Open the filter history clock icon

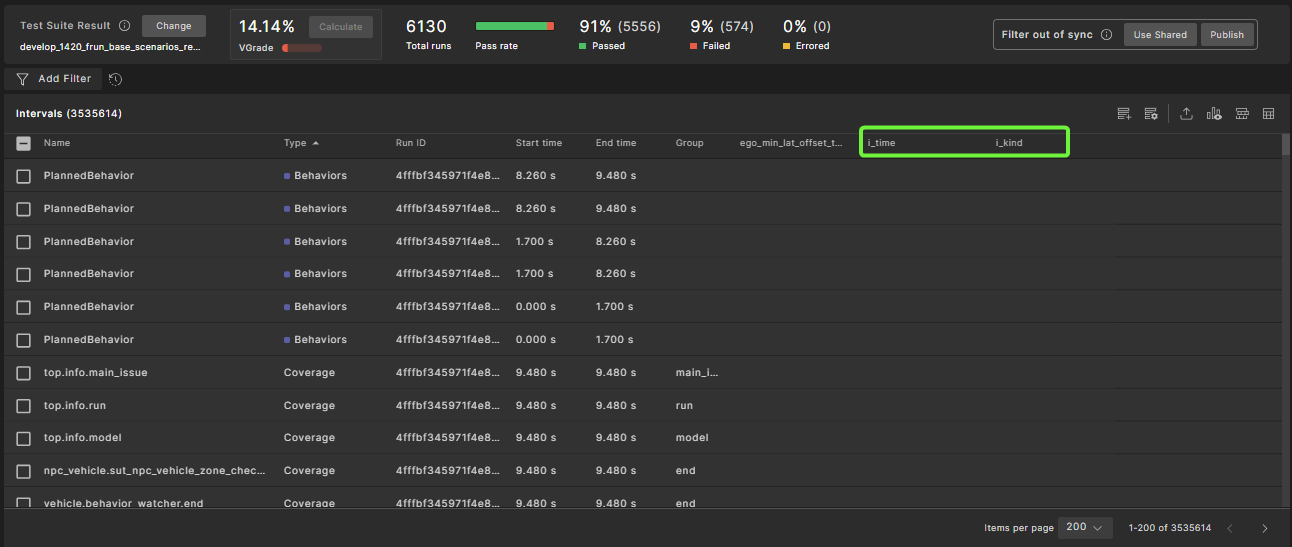[116, 79]
